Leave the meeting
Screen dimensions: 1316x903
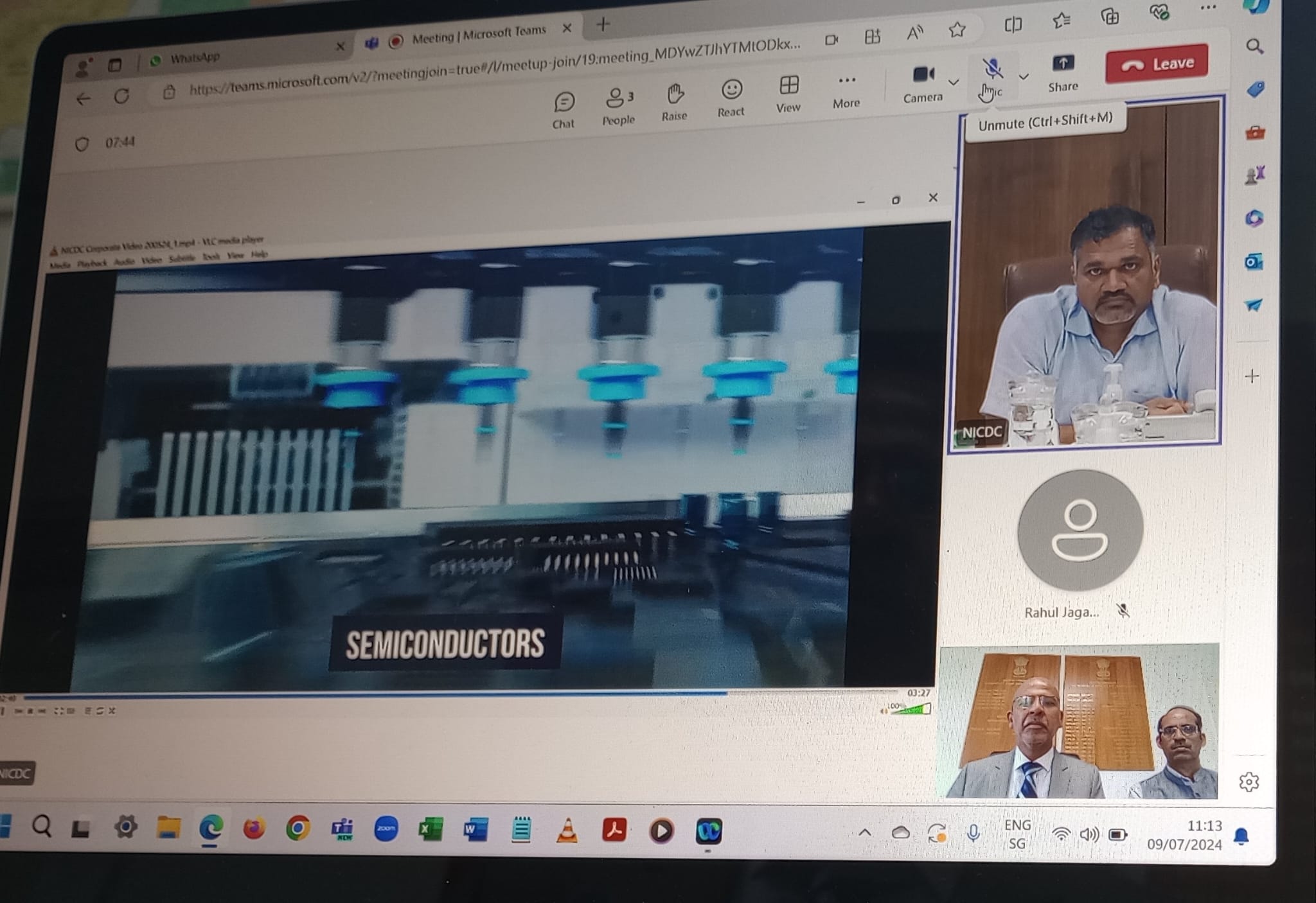pyautogui.click(x=1157, y=64)
